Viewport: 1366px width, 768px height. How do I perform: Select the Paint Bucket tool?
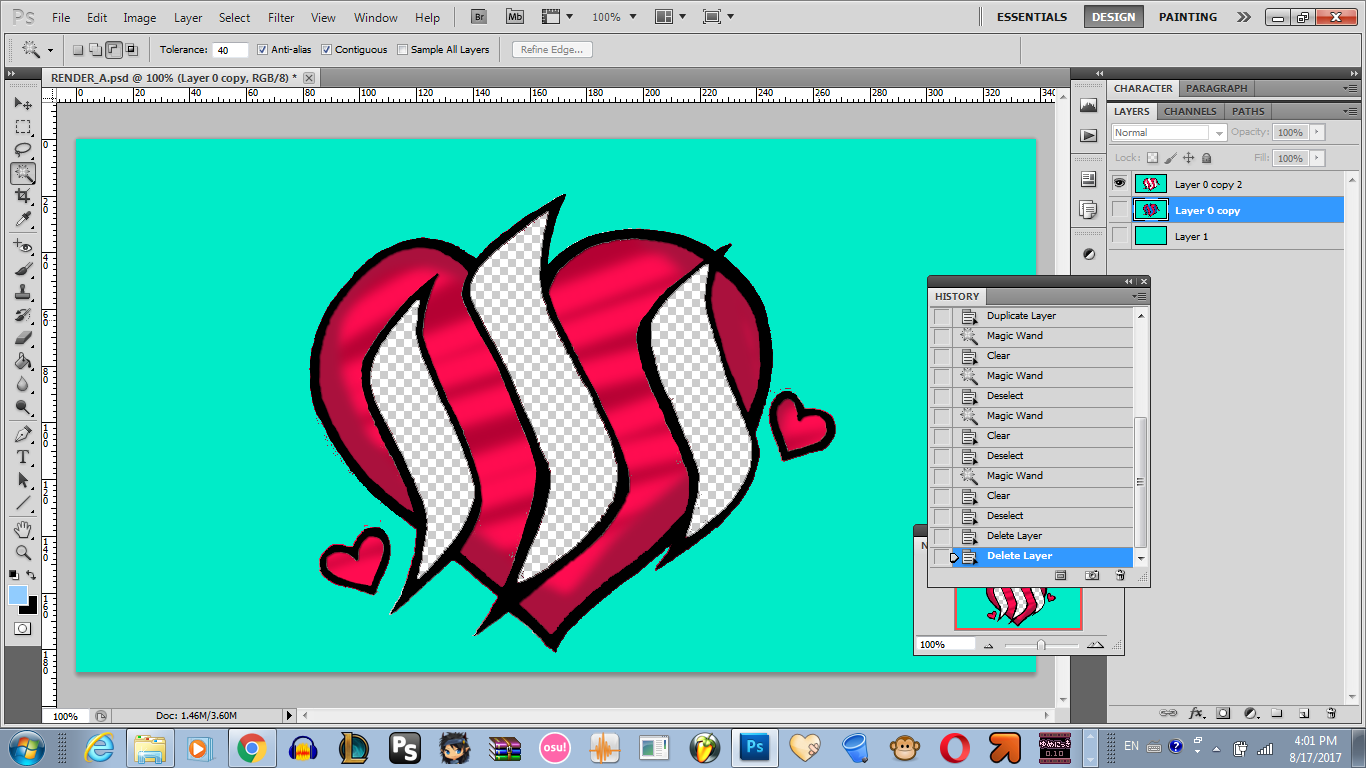(x=23, y=361)
